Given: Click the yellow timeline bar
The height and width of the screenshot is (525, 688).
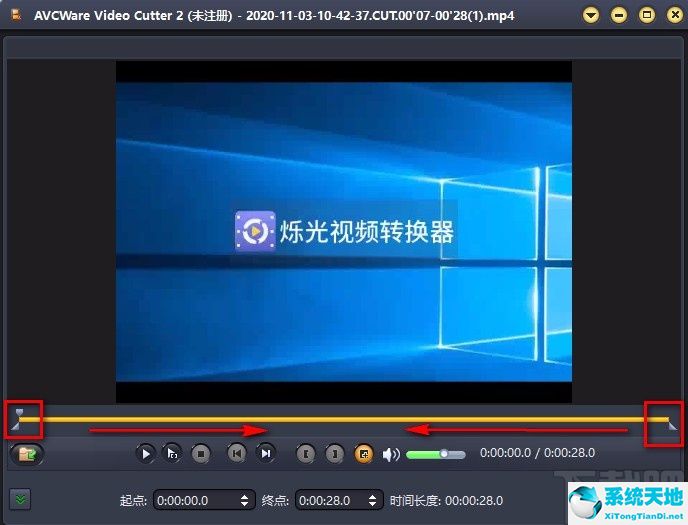Looking at the screenshot, I should [344, 420].
